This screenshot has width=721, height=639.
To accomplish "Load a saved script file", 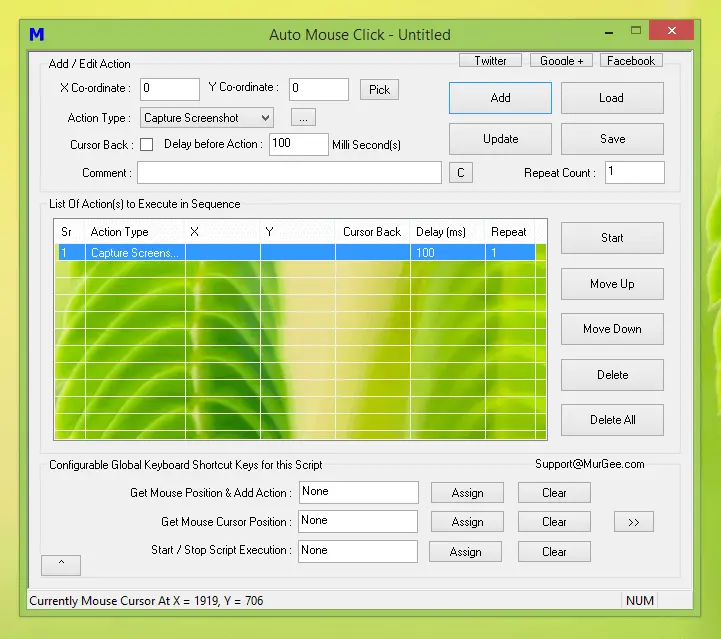I will point(612,98).
